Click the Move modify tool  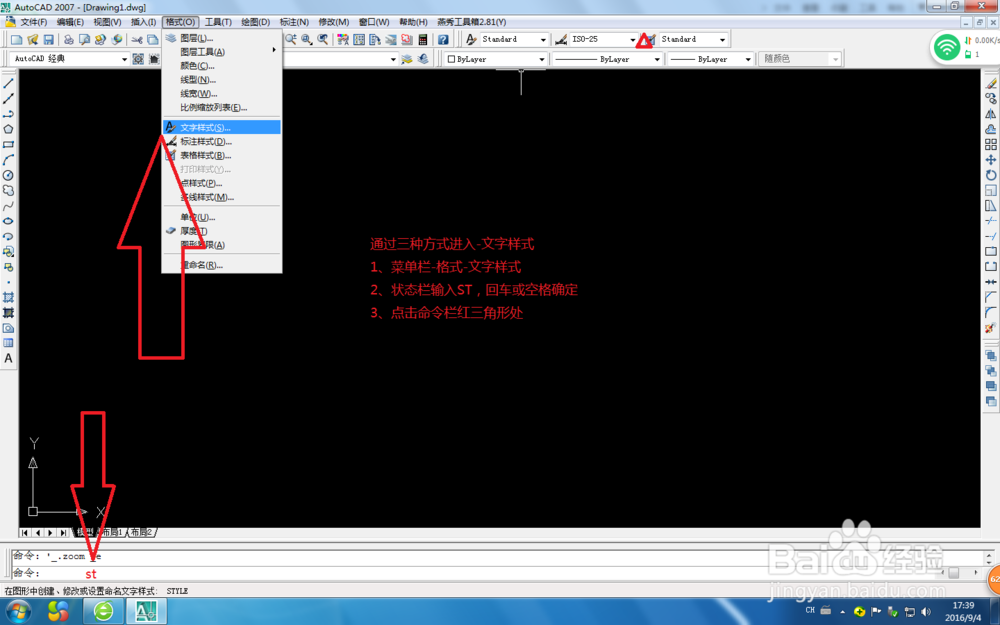[x=990, y=160]
